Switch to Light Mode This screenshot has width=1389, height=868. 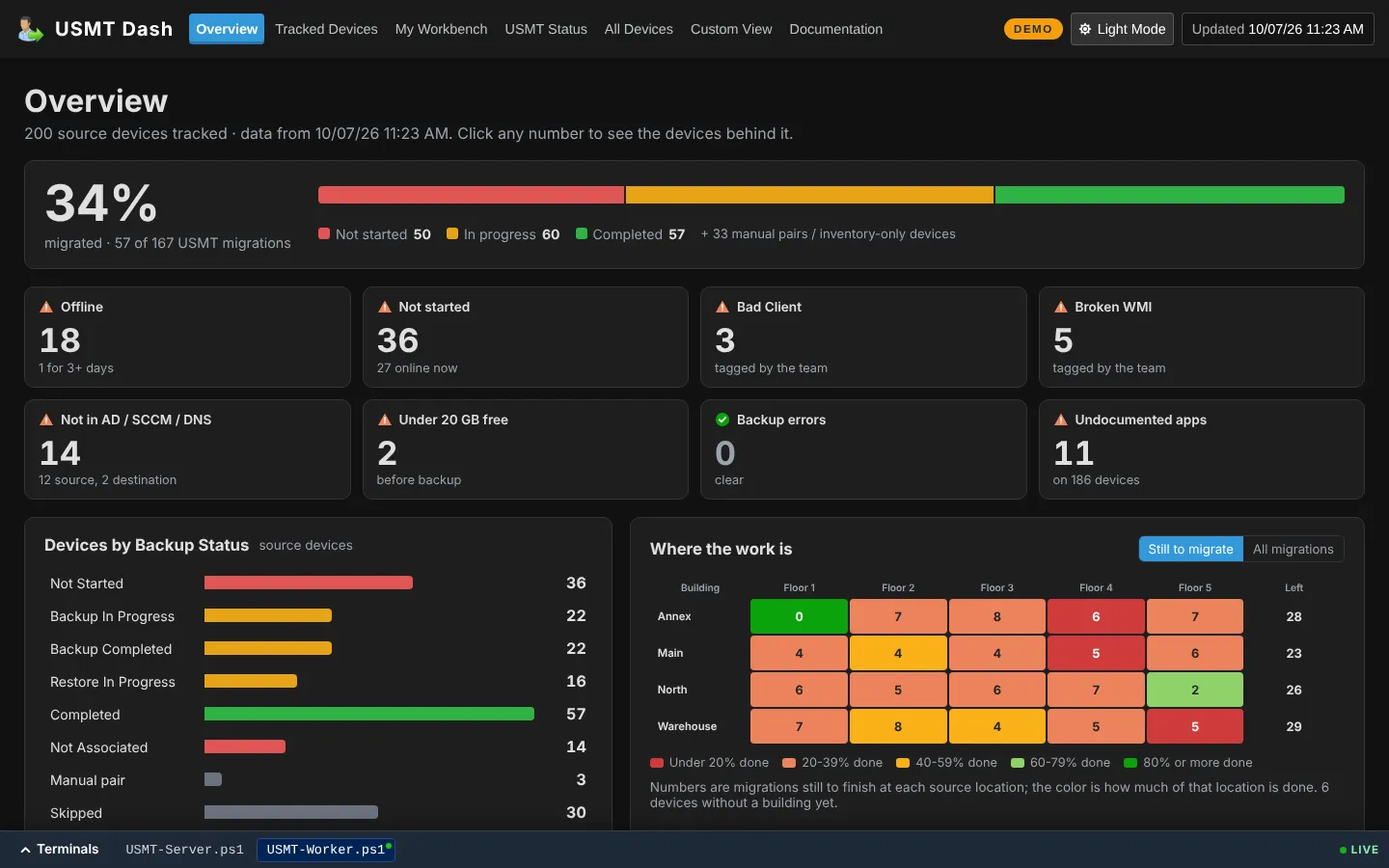(x=1122, y=29)
